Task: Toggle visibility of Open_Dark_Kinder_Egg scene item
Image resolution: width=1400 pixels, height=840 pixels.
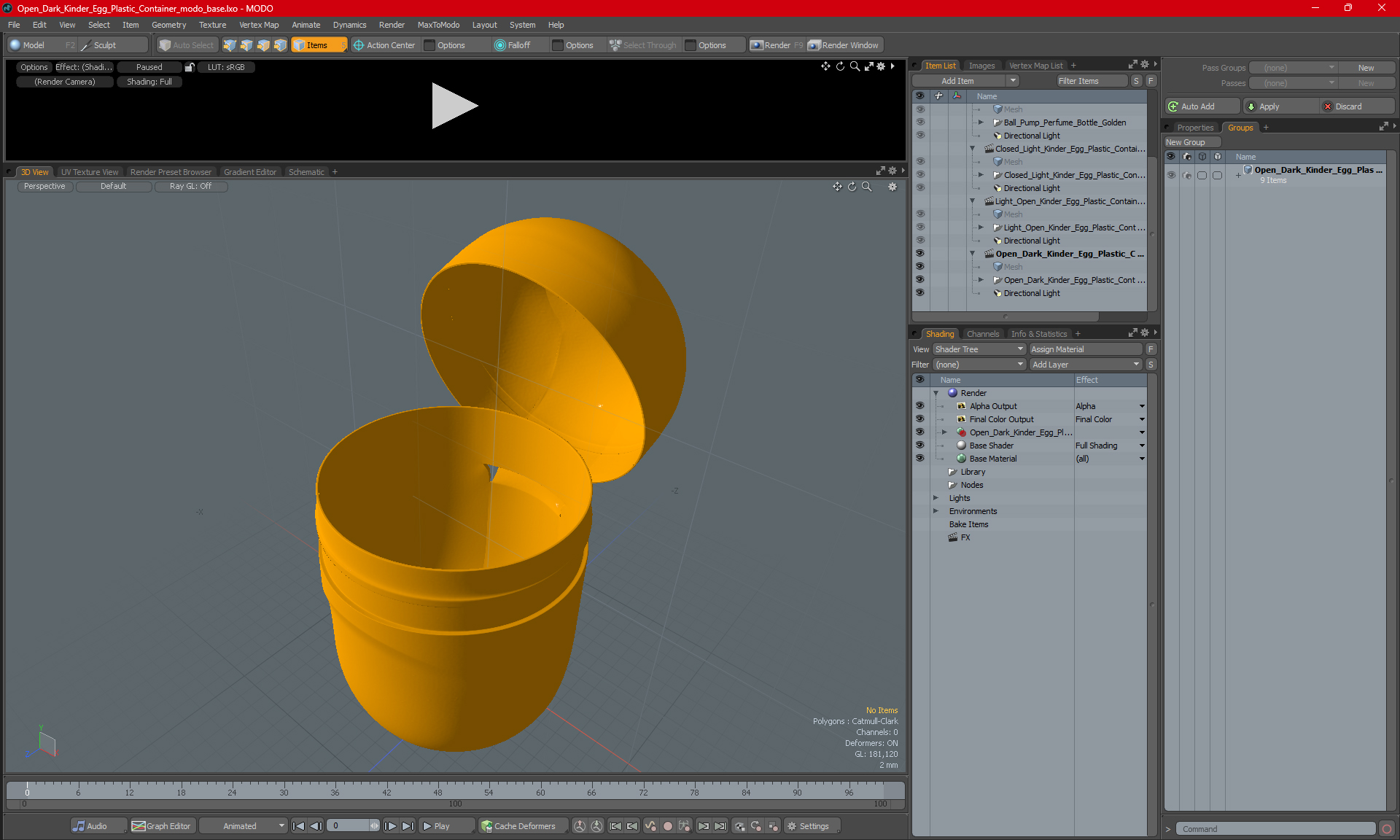Action: tap(919, 254)
